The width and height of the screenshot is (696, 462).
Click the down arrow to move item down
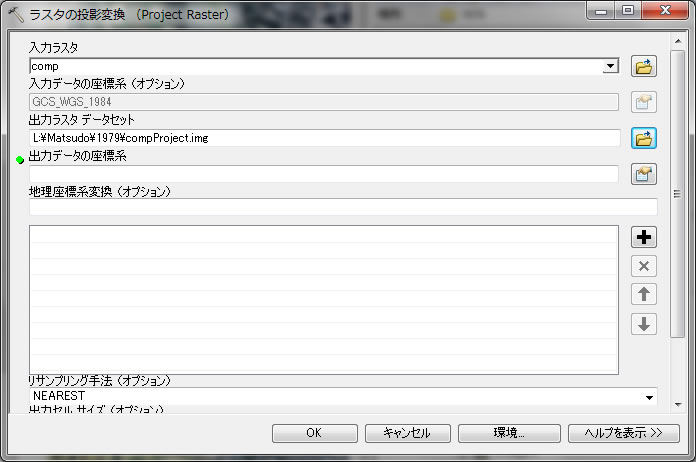(x=644, y=324)
